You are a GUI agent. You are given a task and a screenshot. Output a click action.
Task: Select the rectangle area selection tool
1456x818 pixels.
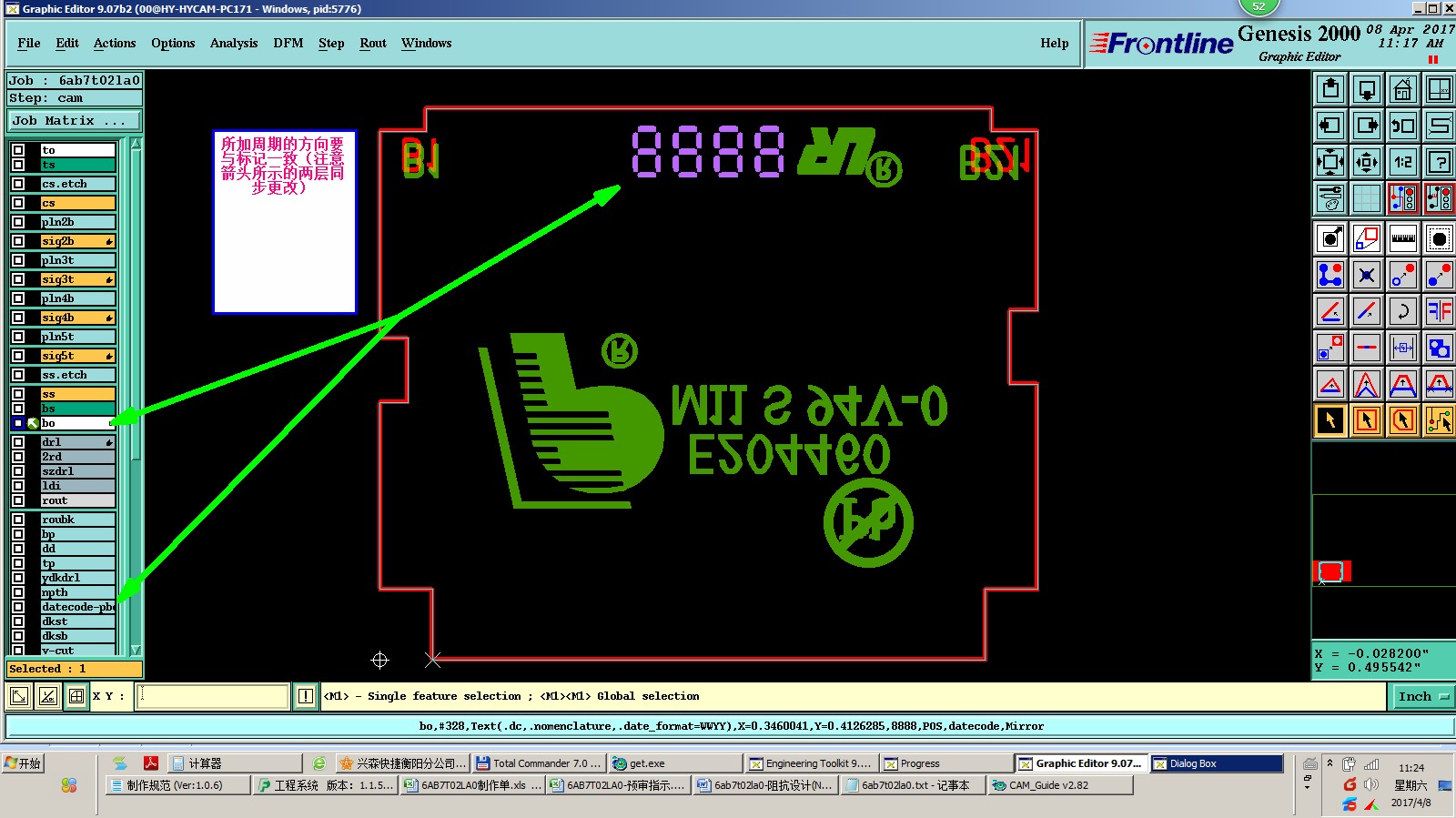(1367, 420)
